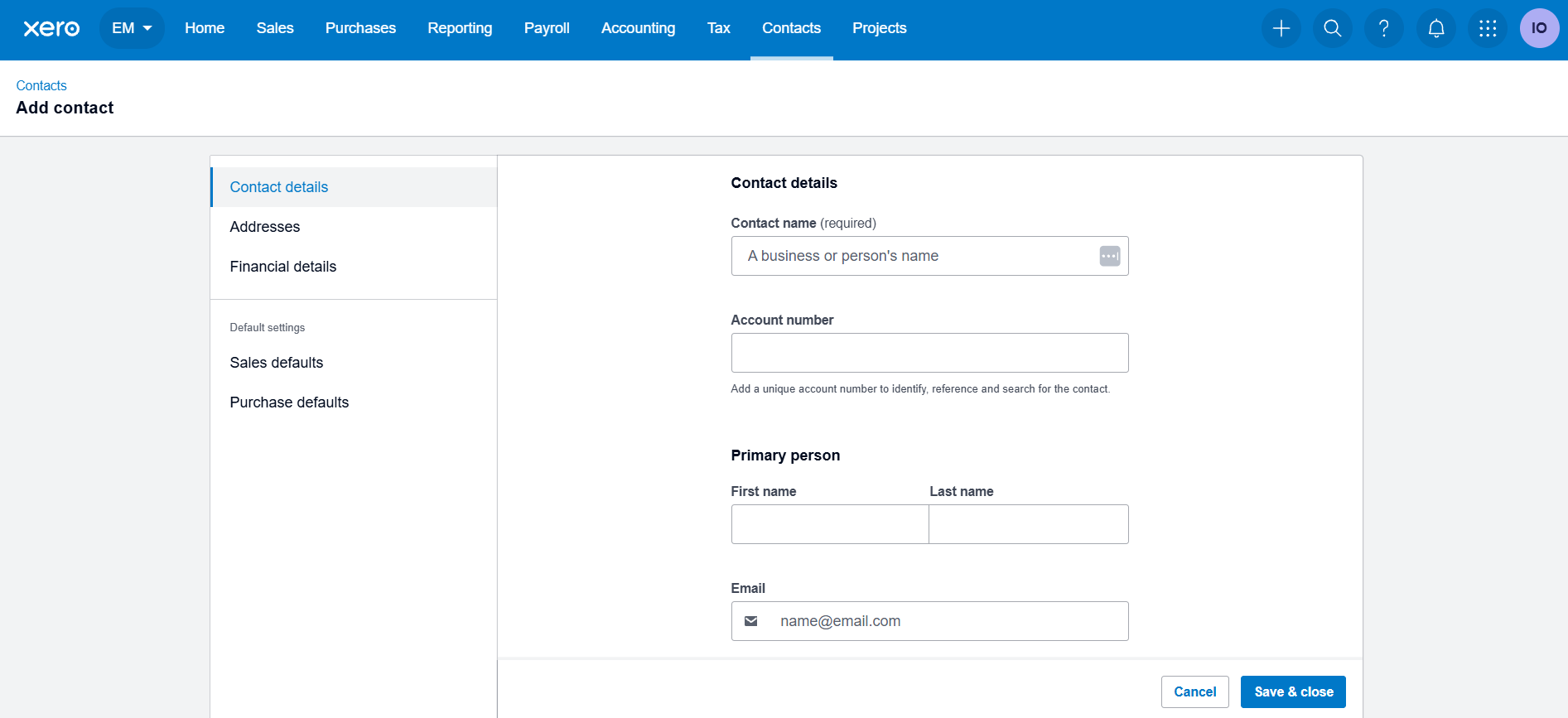This screenshot has height=718, width=1568.
Task: Go to Purchase defaults section
Action: (x=354, y=402)
